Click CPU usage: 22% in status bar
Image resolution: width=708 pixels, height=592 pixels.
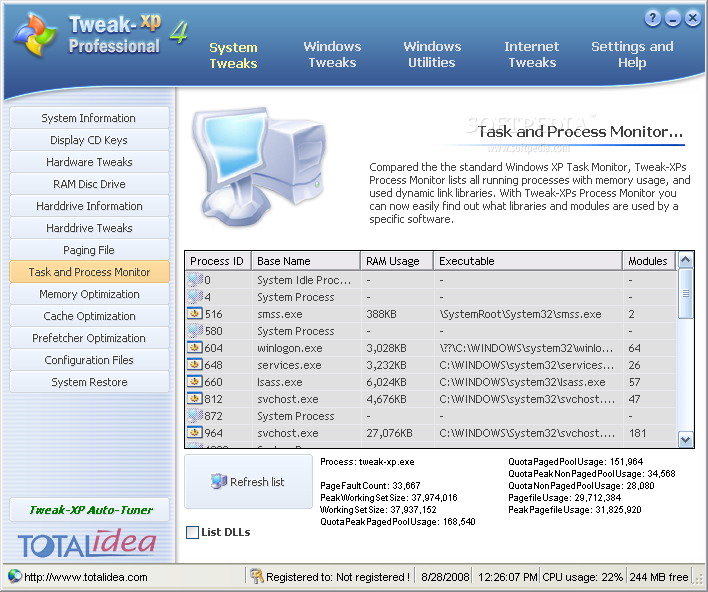[x=582, y=577]
